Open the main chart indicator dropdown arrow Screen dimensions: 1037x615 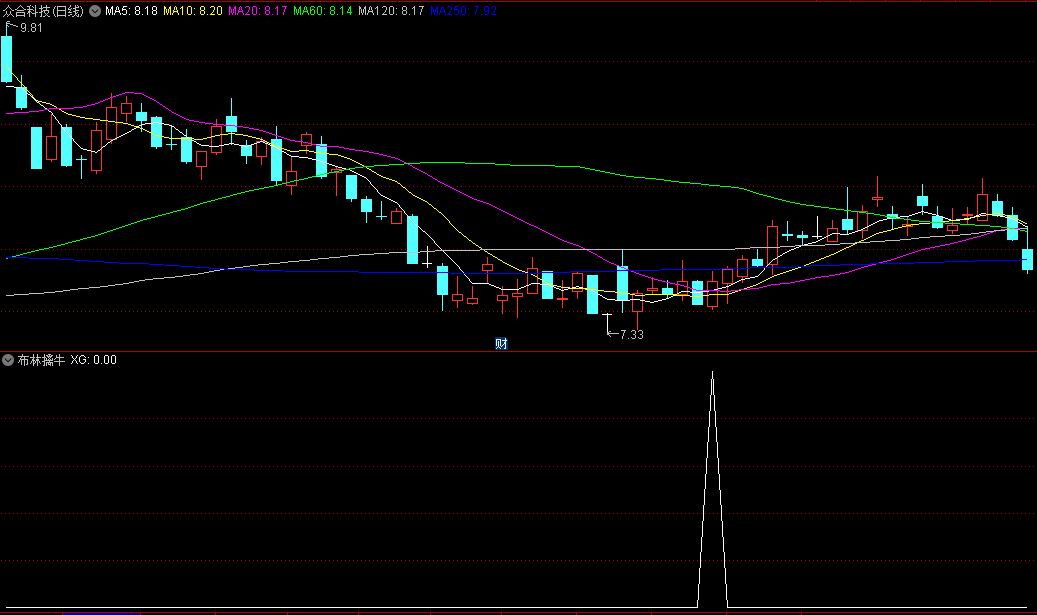[95, 11]
